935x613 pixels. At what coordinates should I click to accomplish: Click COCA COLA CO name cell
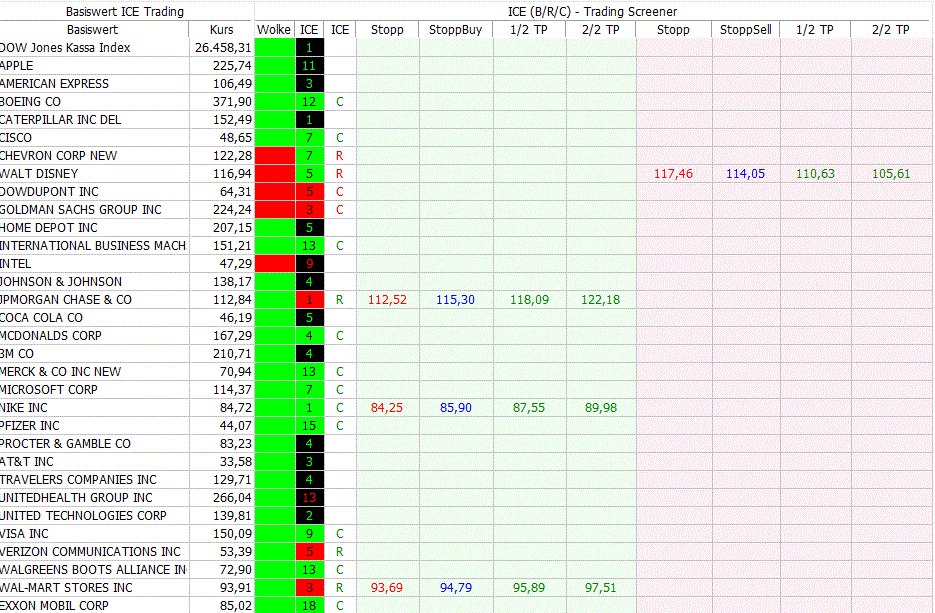point(41,317)
